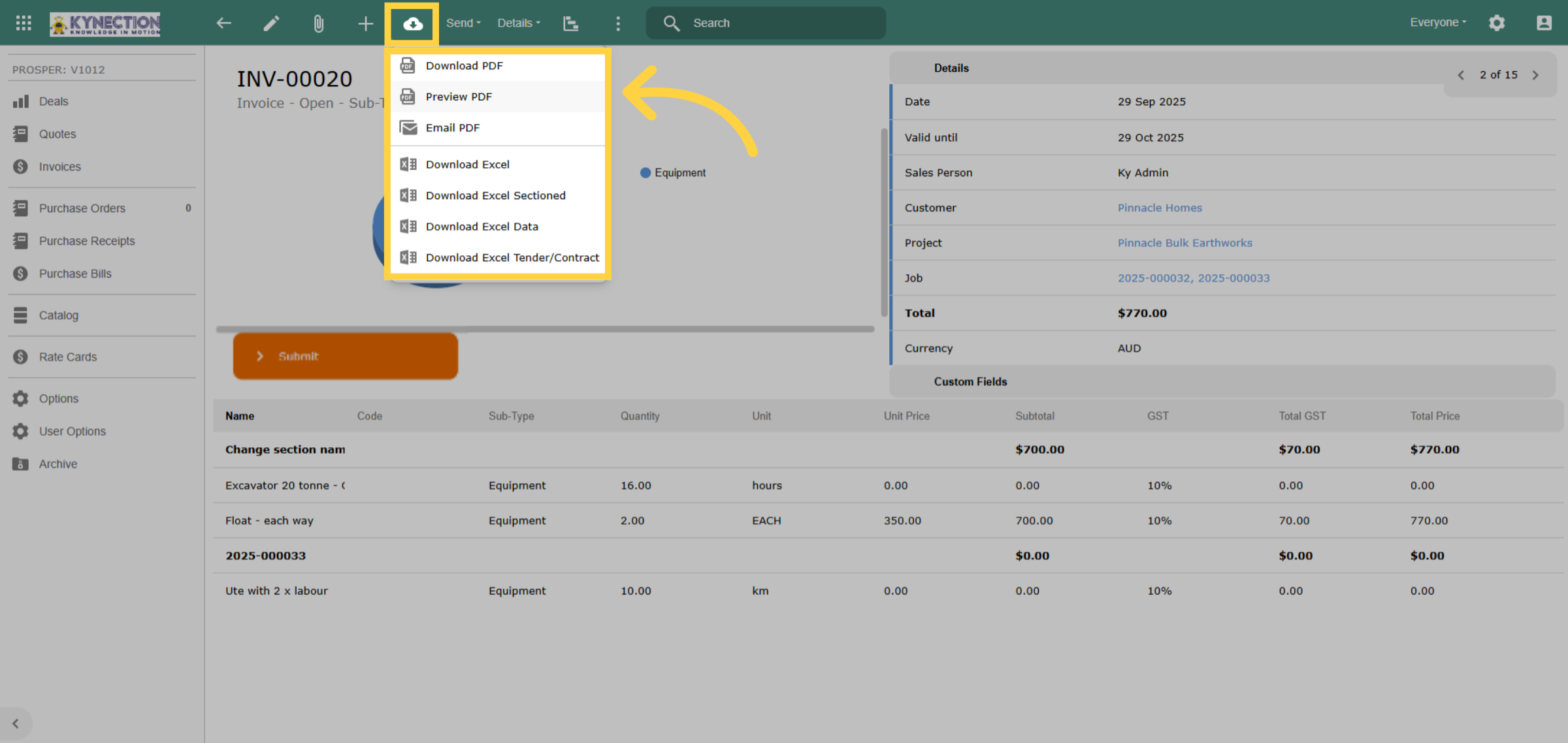Click the '2025-000033' section row
The width and height of the screenshot is (1568, 743).
coord(887,556)
